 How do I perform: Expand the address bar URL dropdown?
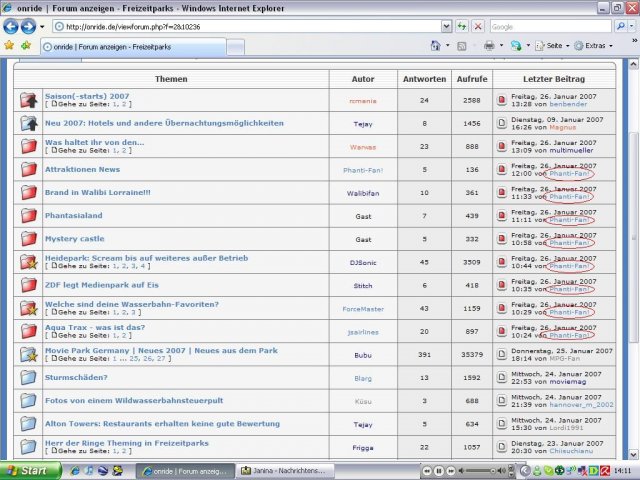pos(447,27)
